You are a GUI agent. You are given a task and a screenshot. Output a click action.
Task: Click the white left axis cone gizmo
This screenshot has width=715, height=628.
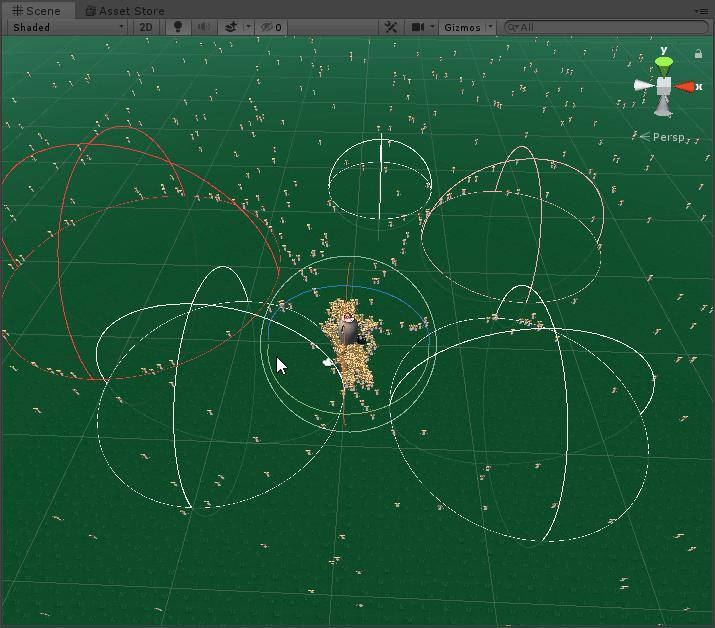pyautogui.click(x=644, y=85)
